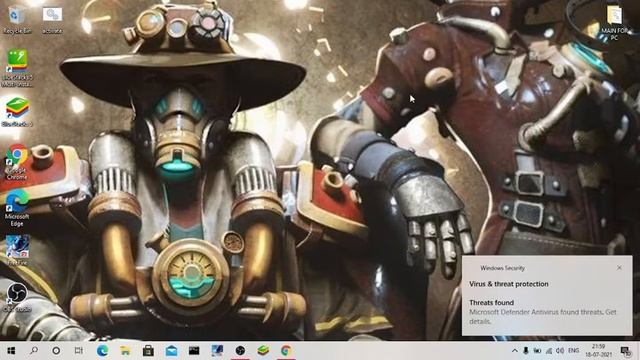Open the Free Fire desktop shortcut
The image size is (640, 360).
pyautogui.click(x=17, y=251)
